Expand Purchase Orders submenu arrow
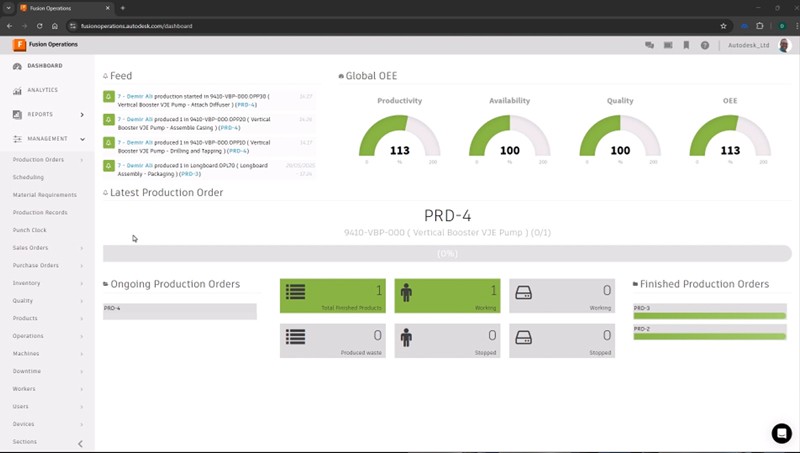This screenshot has width=800, height=453. coord(82,266)
